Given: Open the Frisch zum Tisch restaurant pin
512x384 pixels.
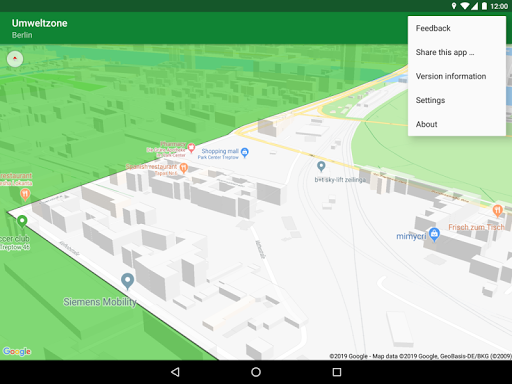Looking at the screenshot, I should pyautogui.click(x=497, y=211).
